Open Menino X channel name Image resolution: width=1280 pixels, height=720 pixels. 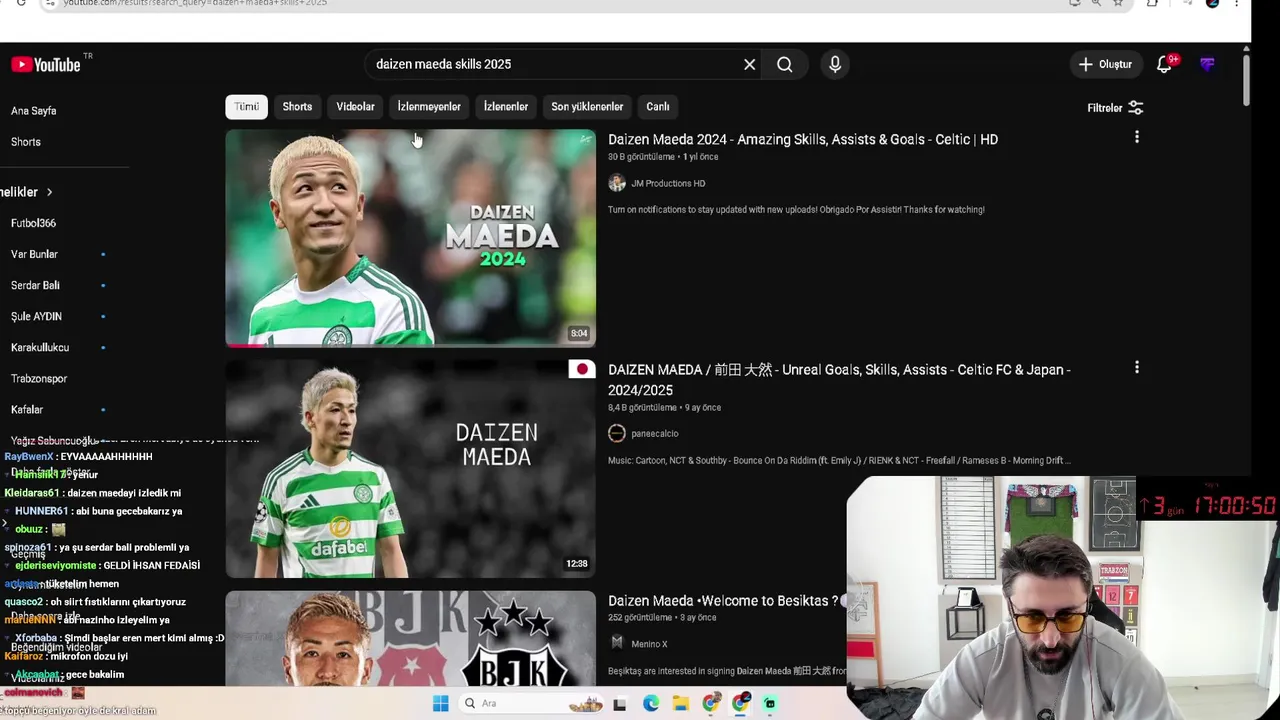point(650,644)
